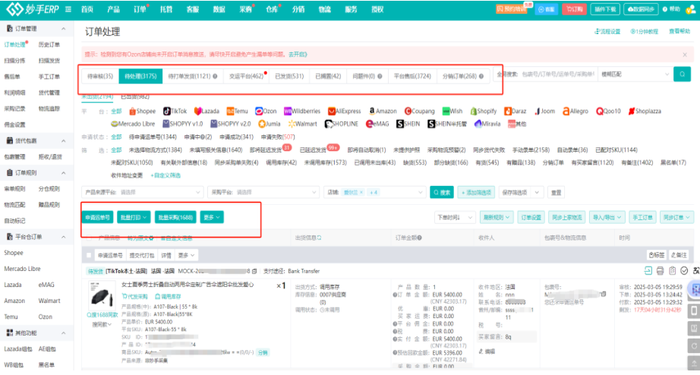The image size is (700, 375).
Task: Expand the 批量打印 dropdown button
Action: pyautogui.click(x=133, y=217)
